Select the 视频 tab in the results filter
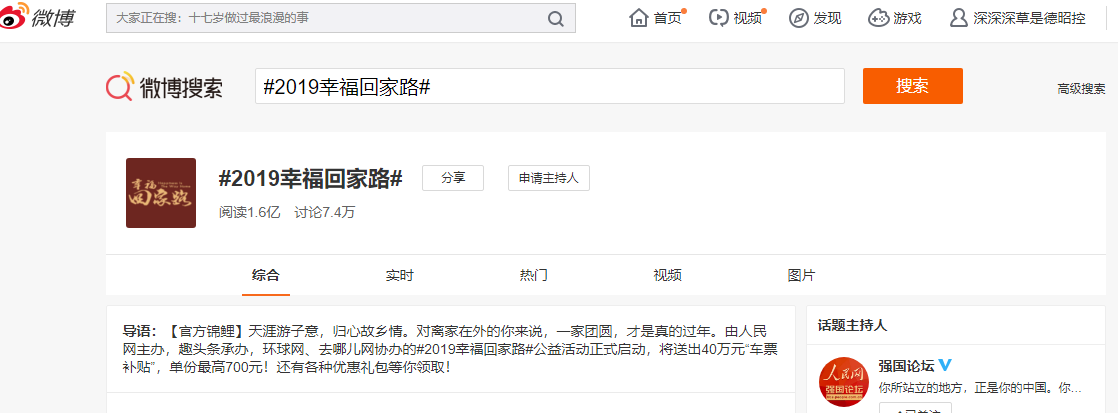This screenshot has height=413, width=1118. tap(667, 275)
